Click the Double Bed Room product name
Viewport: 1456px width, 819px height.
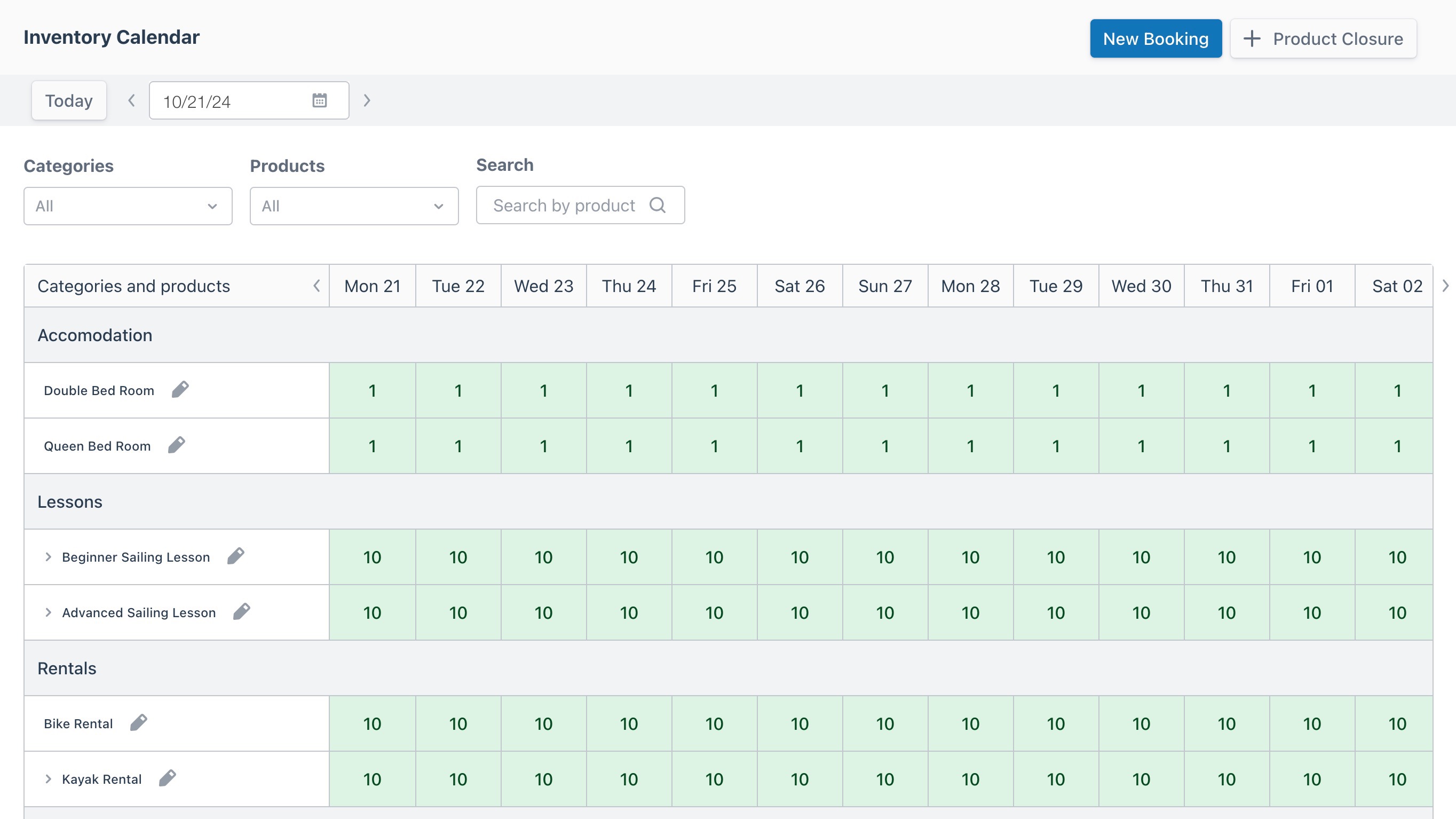click(x=99, y=391)
